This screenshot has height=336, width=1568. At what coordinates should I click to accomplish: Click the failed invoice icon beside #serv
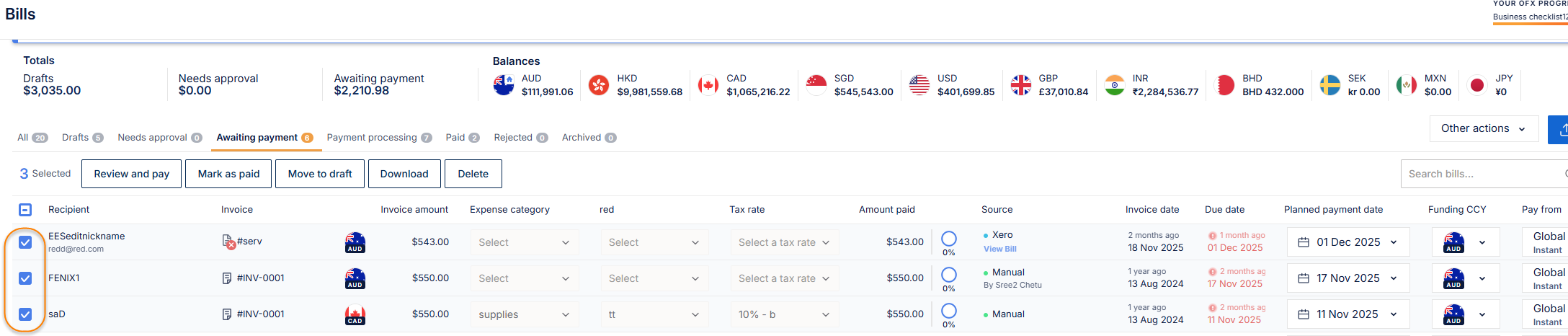pos(229,242)
